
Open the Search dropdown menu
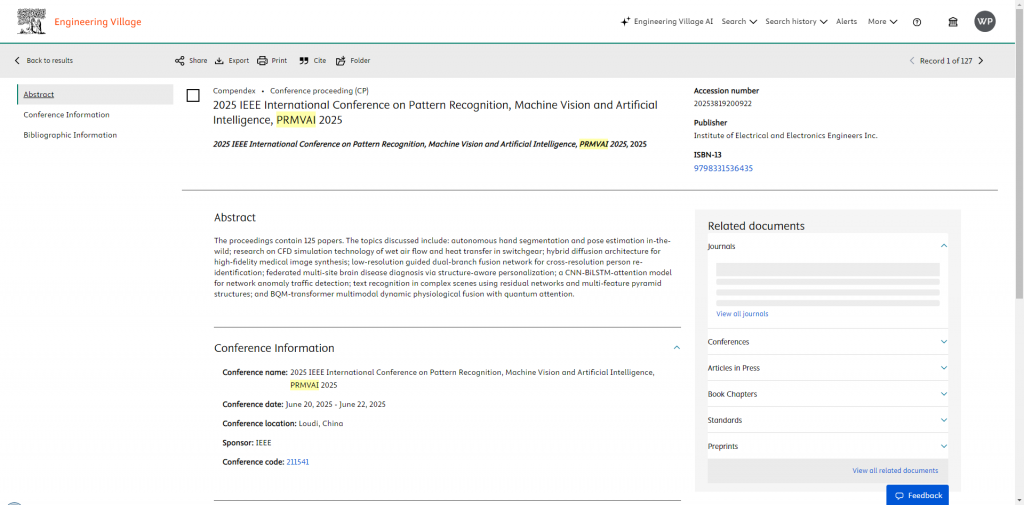739,22
